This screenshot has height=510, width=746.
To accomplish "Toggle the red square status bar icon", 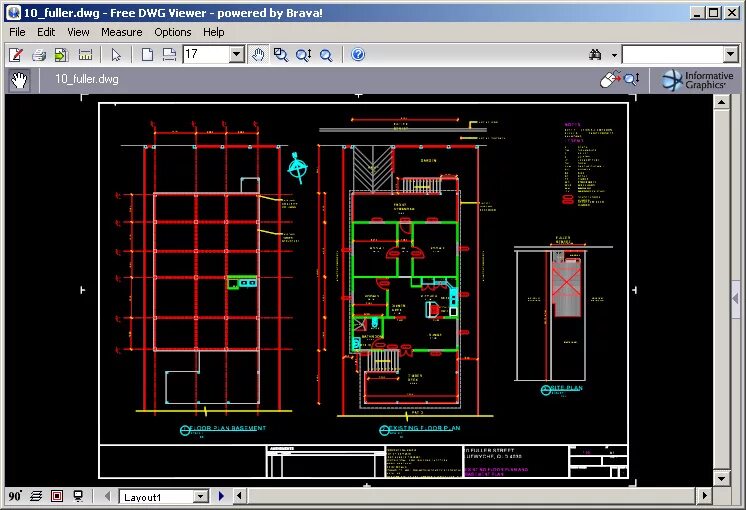I will coord(57,496).
